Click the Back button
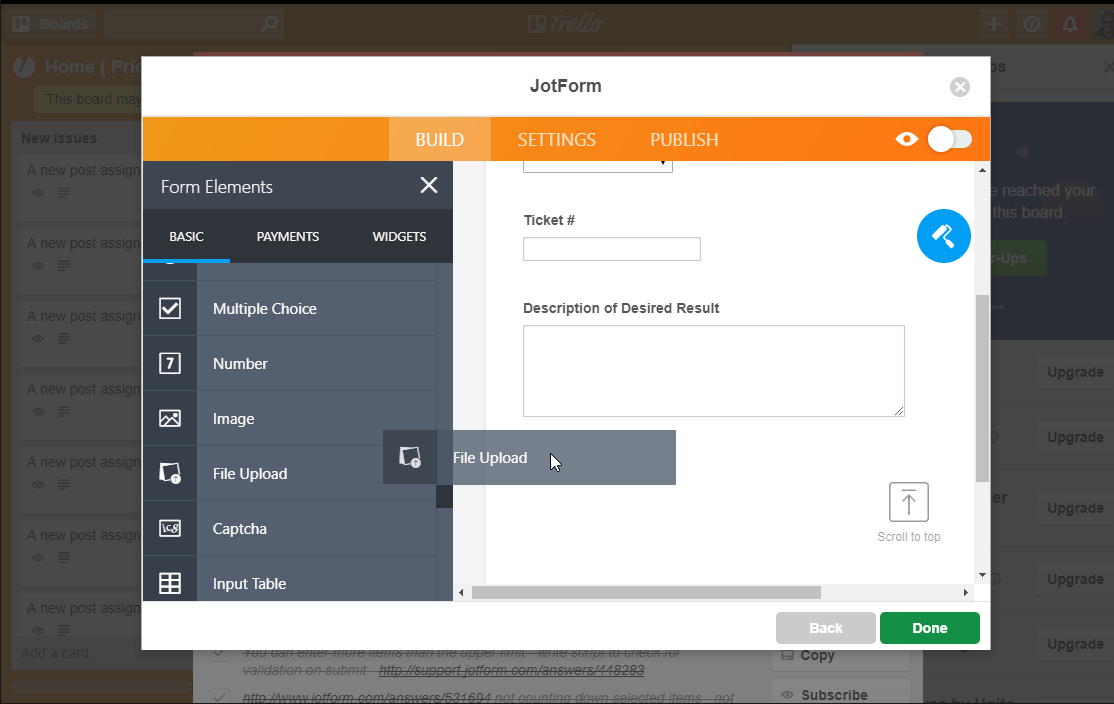 (825, 628)
